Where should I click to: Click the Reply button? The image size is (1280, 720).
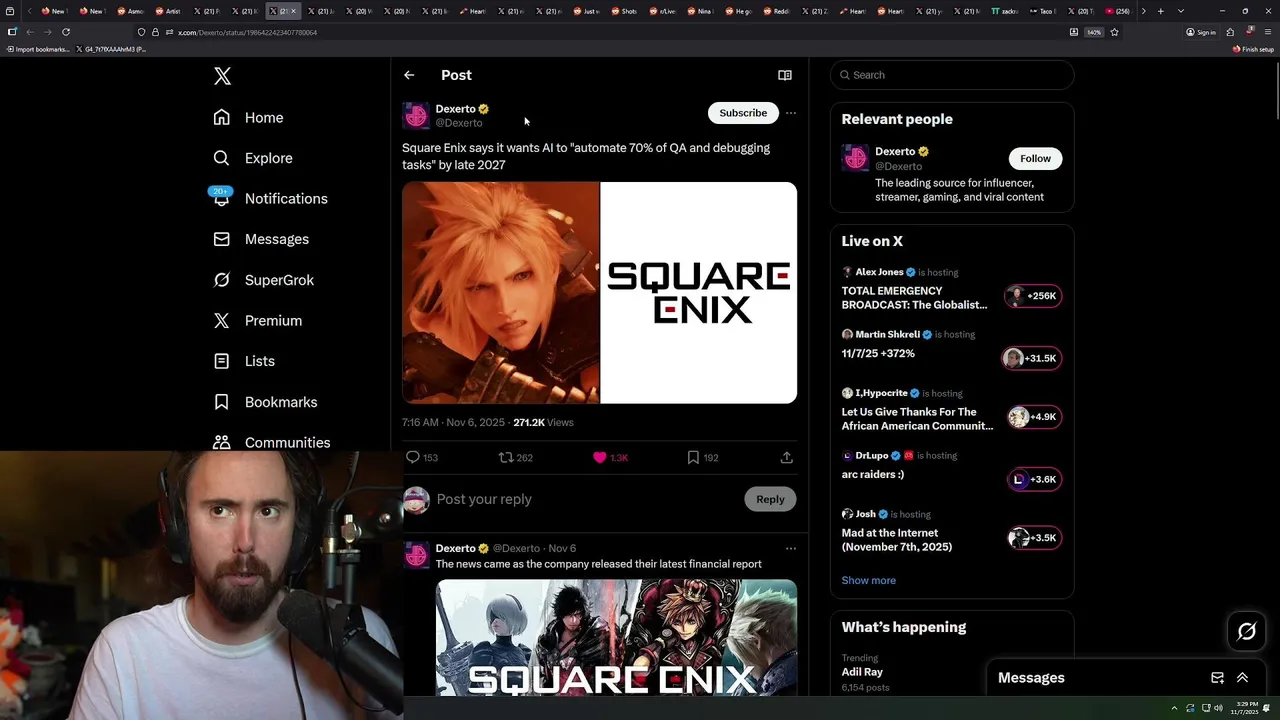770,499
